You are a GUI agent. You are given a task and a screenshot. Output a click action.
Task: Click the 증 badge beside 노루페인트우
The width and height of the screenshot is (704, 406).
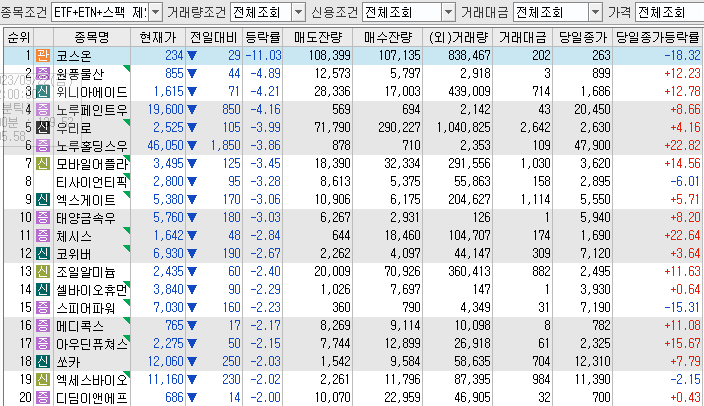pyautogui.click(x=43, y=110)
